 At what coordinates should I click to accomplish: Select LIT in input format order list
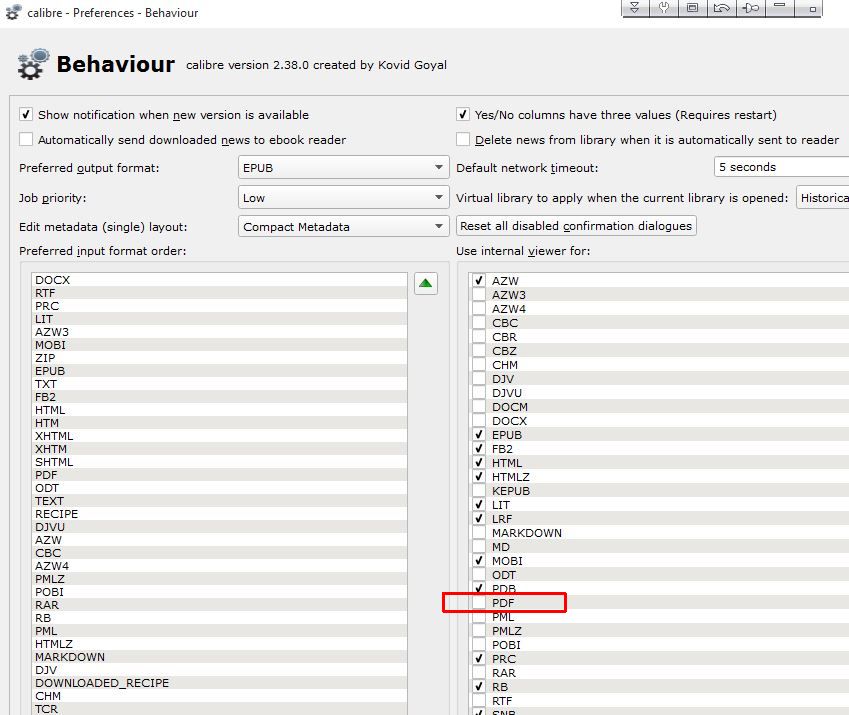pyautogui.click(x=219, y=319)
